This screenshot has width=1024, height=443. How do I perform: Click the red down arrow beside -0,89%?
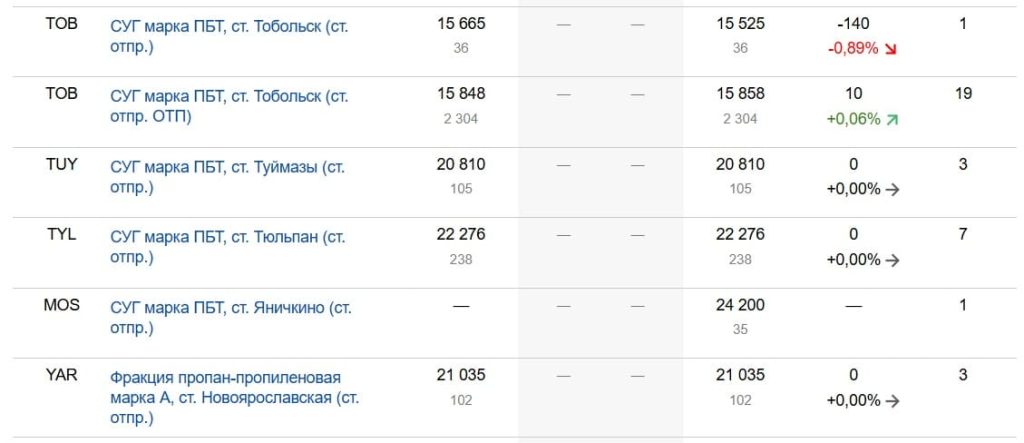click(891, 48)
